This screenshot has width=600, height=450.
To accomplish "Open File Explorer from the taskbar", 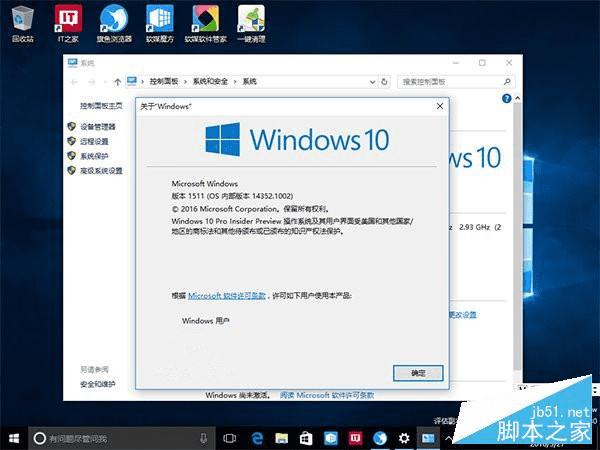I will pyautogui.click(x=281, y=438).
